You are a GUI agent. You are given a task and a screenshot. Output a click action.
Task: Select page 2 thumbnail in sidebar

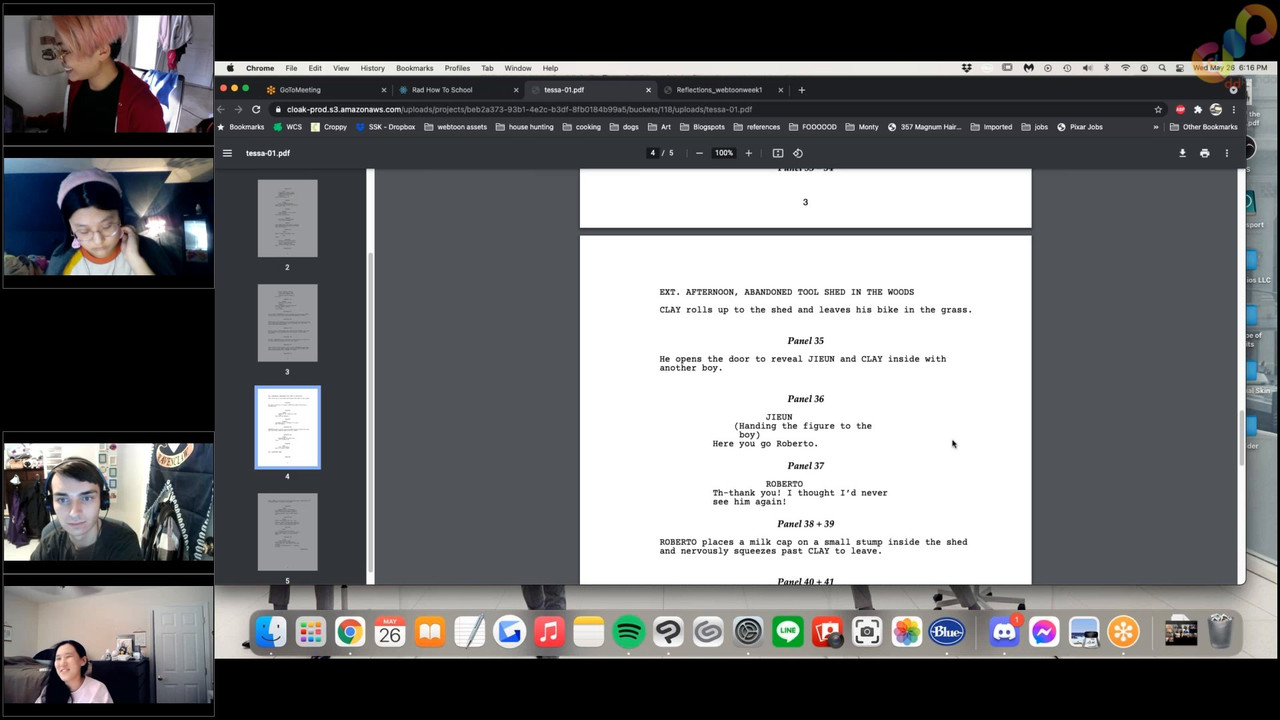tap(287, 218)
